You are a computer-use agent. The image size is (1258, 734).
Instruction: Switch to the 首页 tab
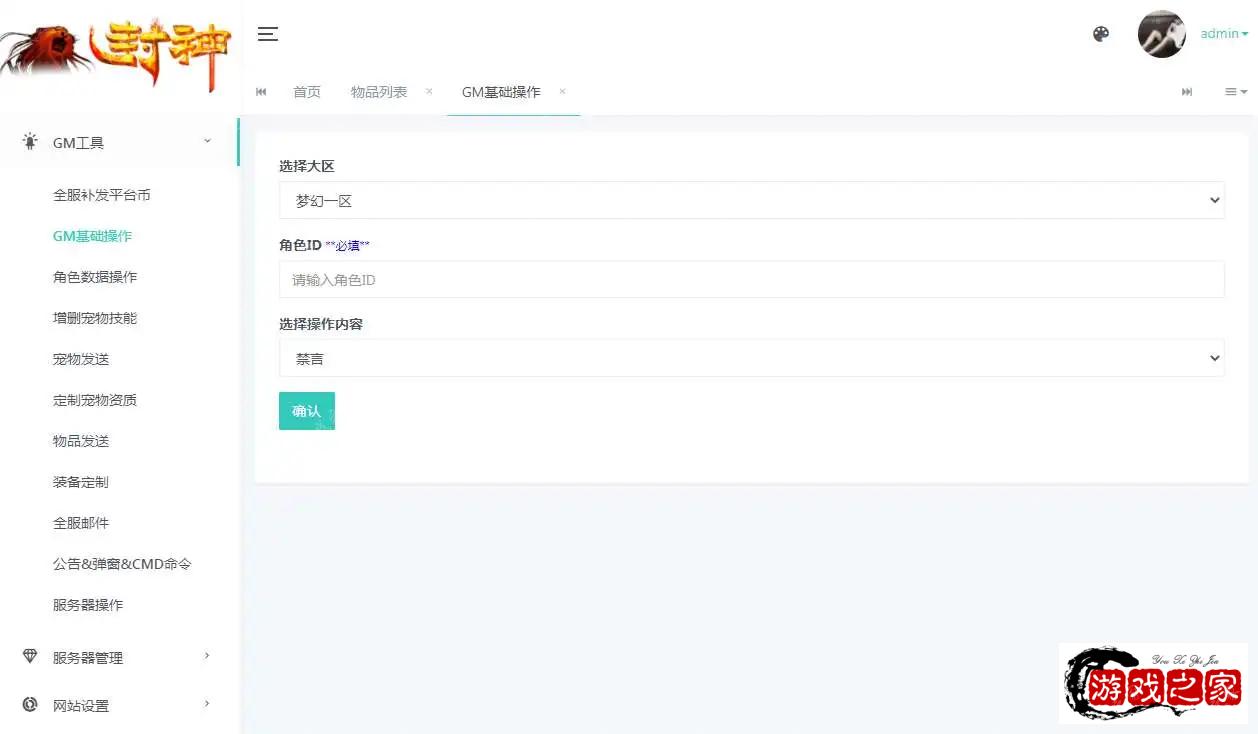click(x=307, y=92)
